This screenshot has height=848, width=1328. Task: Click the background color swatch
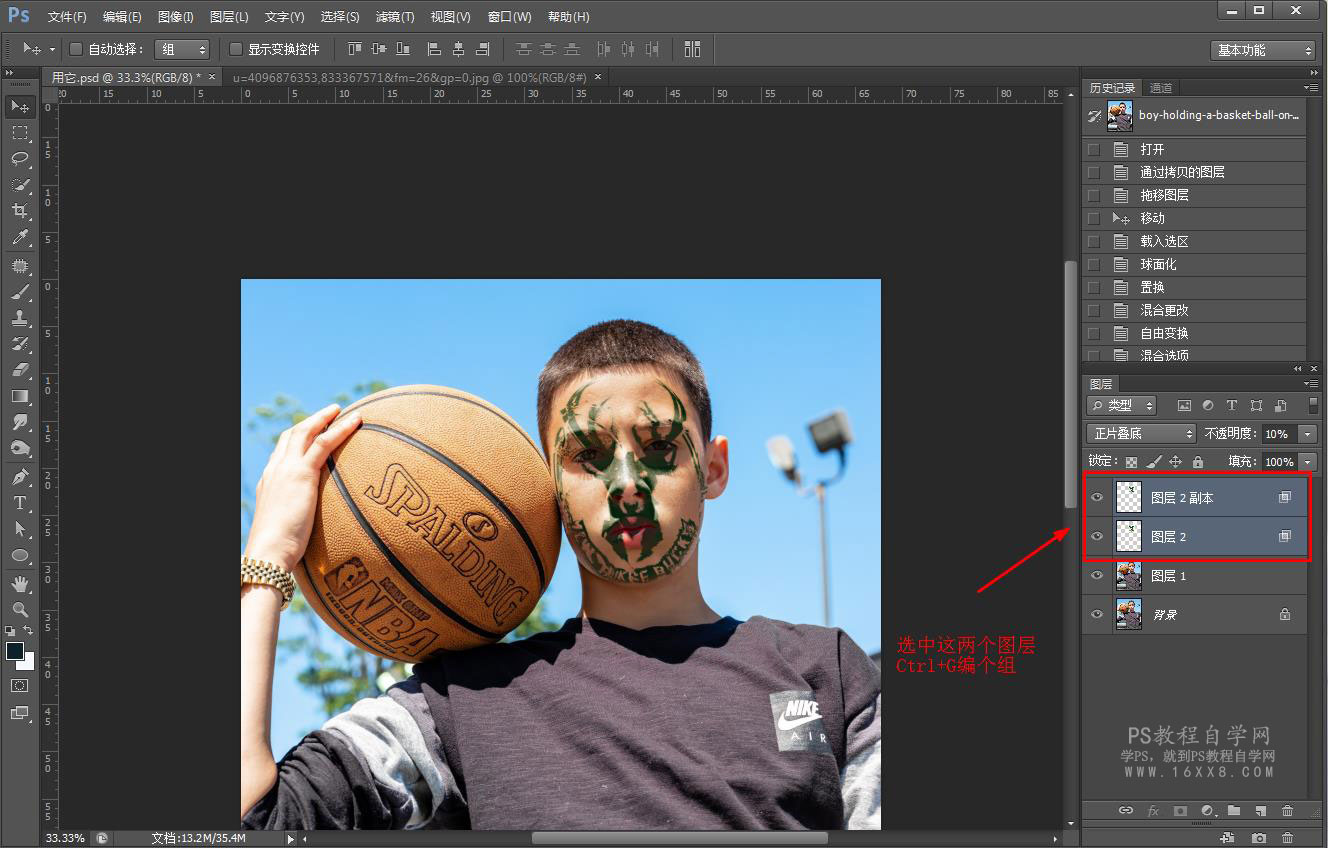[29, 664]
